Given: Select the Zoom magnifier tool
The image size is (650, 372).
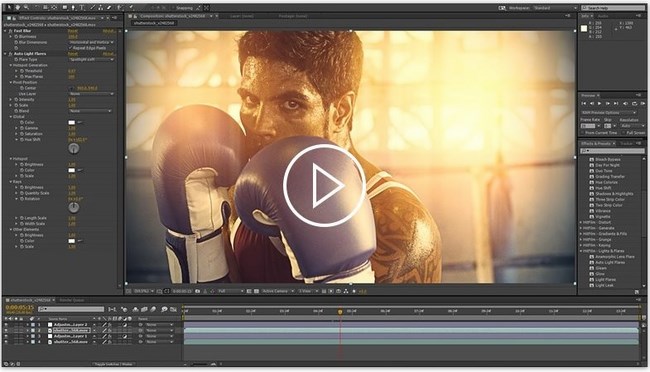Looking at the screenshot, I should click(26, 7).
